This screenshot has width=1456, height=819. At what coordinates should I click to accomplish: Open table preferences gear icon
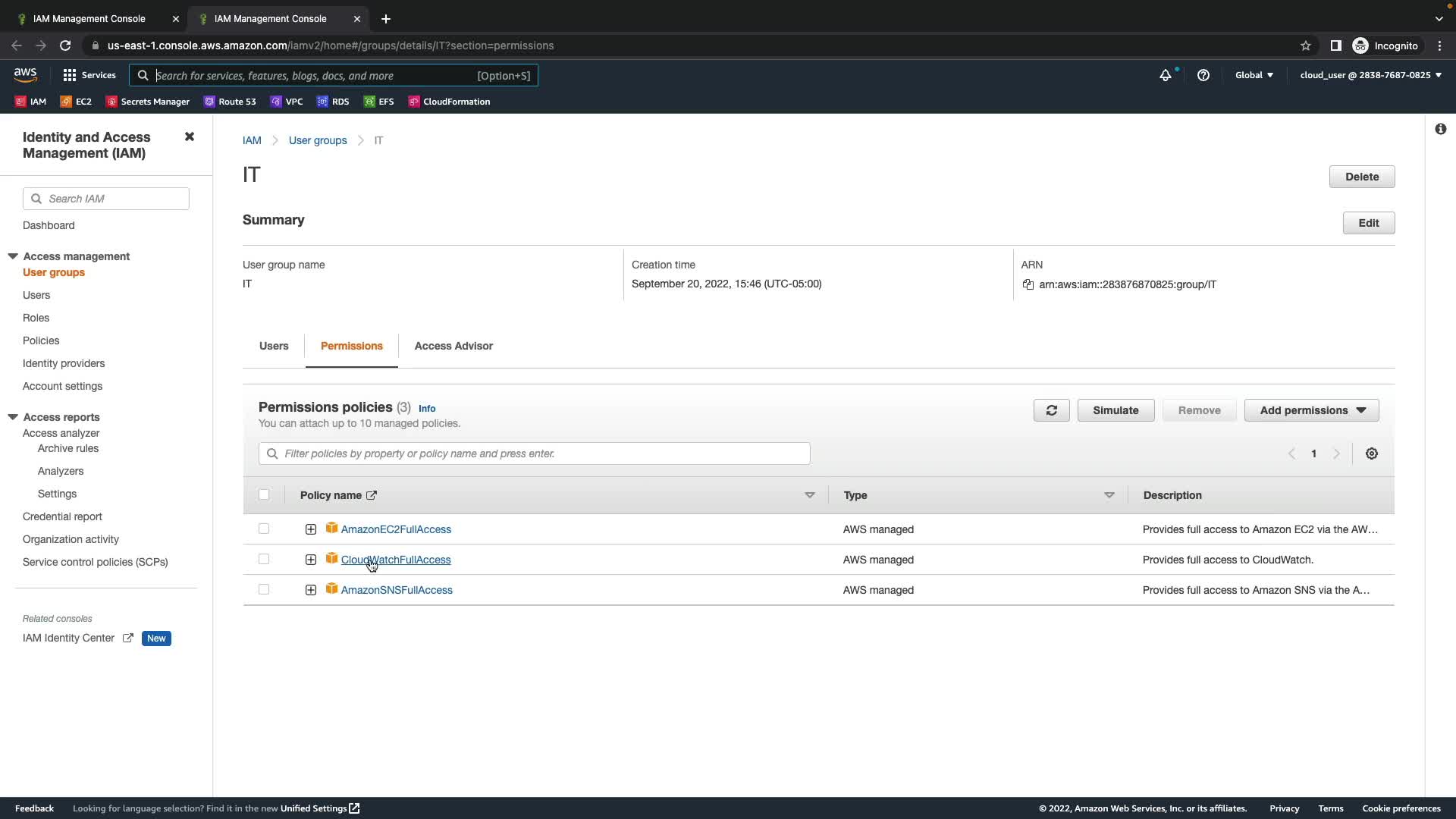pos(1371,453)
